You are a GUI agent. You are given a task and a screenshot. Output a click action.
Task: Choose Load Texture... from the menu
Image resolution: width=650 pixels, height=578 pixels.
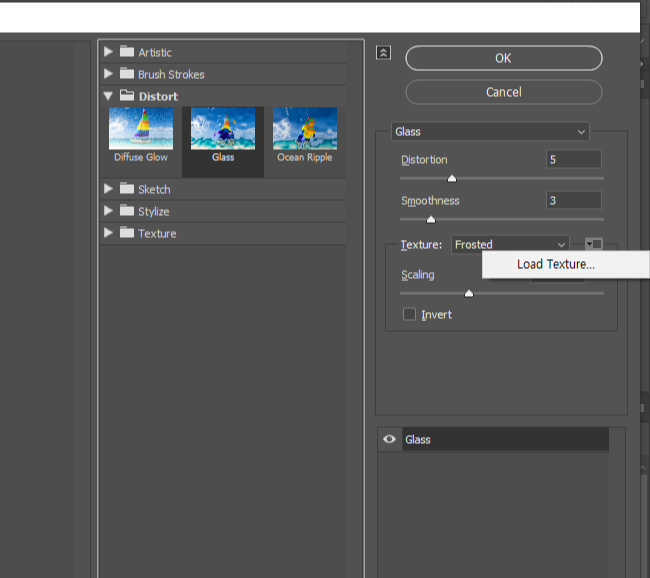[x=565, y=264]
